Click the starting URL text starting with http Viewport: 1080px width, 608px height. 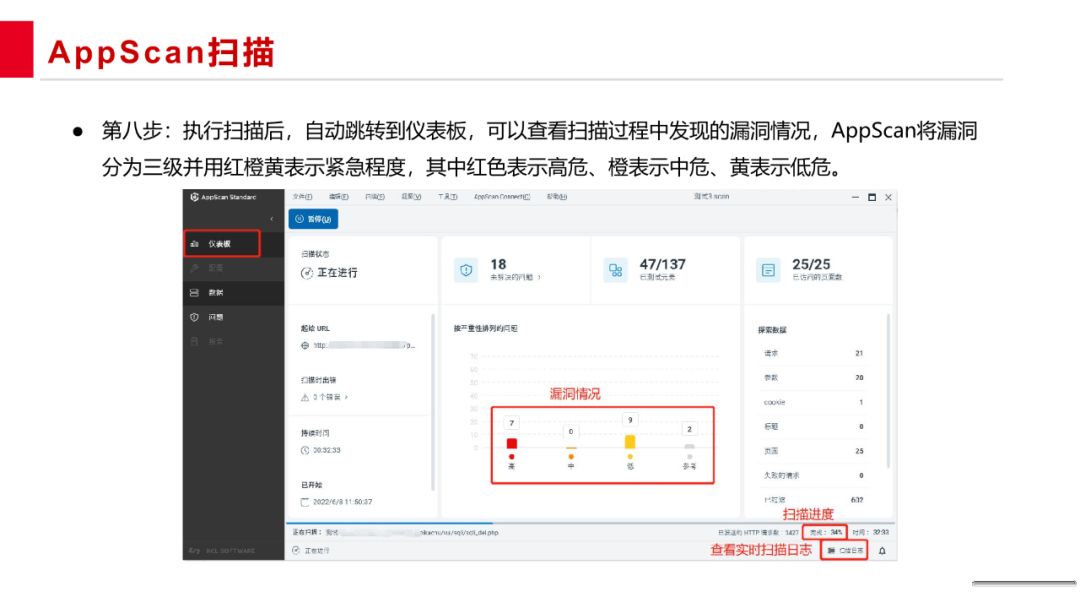tap(364, 346)
